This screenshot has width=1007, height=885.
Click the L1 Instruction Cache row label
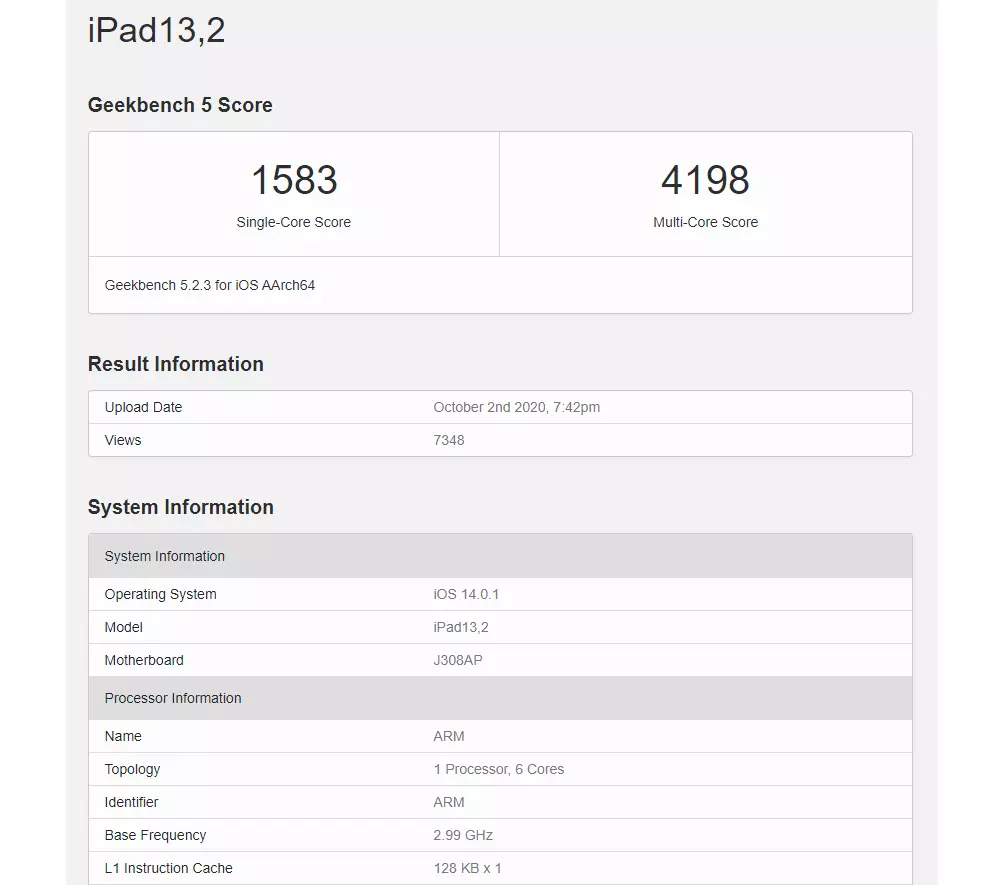168,868
